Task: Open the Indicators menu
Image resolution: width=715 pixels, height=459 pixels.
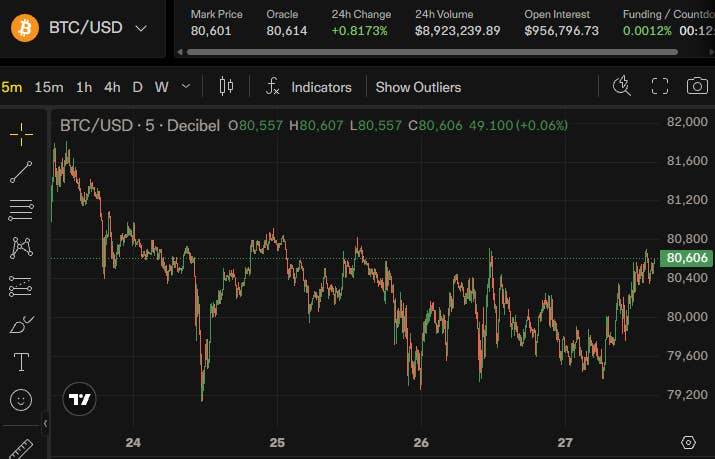Action: point(321,87)
